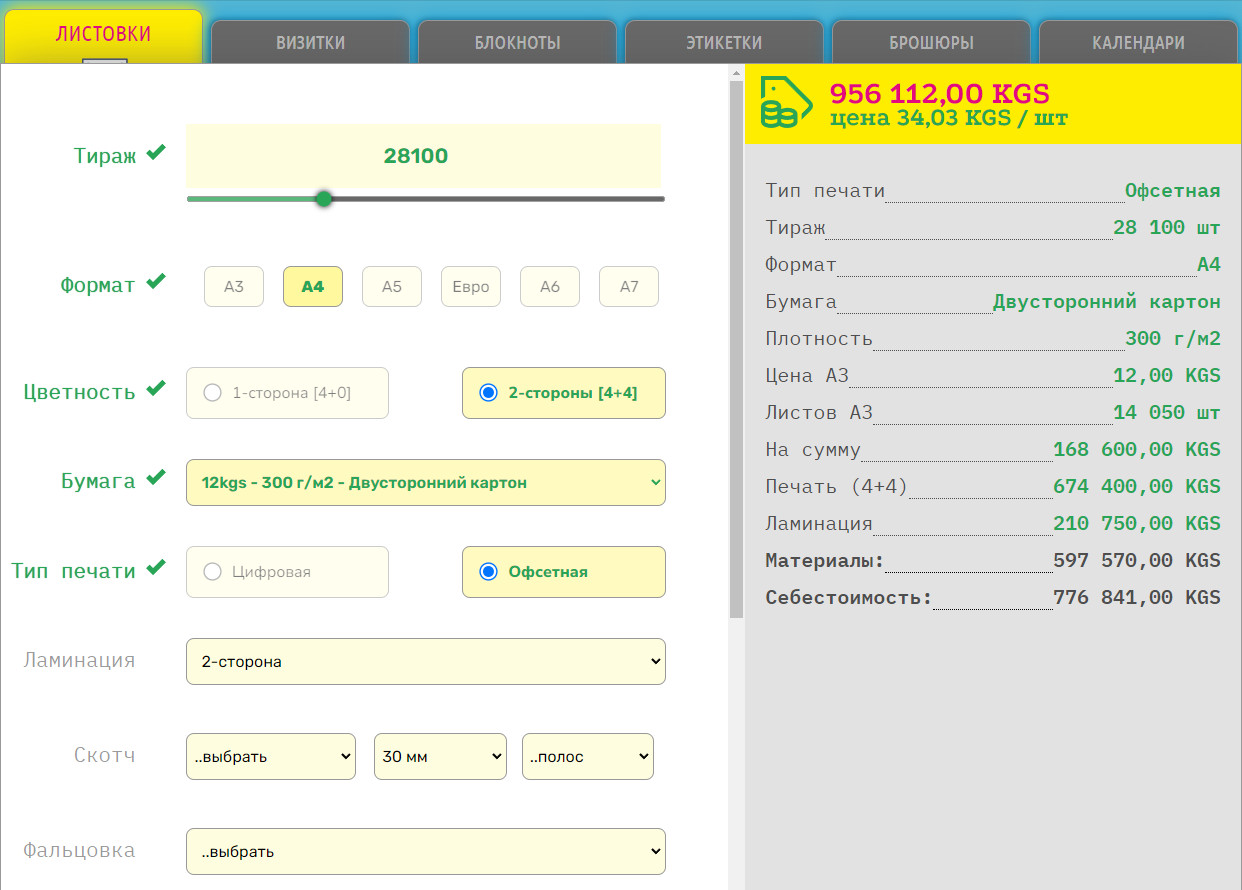Click the Листов A3 value 14 050 шт

click(1167, 413)
